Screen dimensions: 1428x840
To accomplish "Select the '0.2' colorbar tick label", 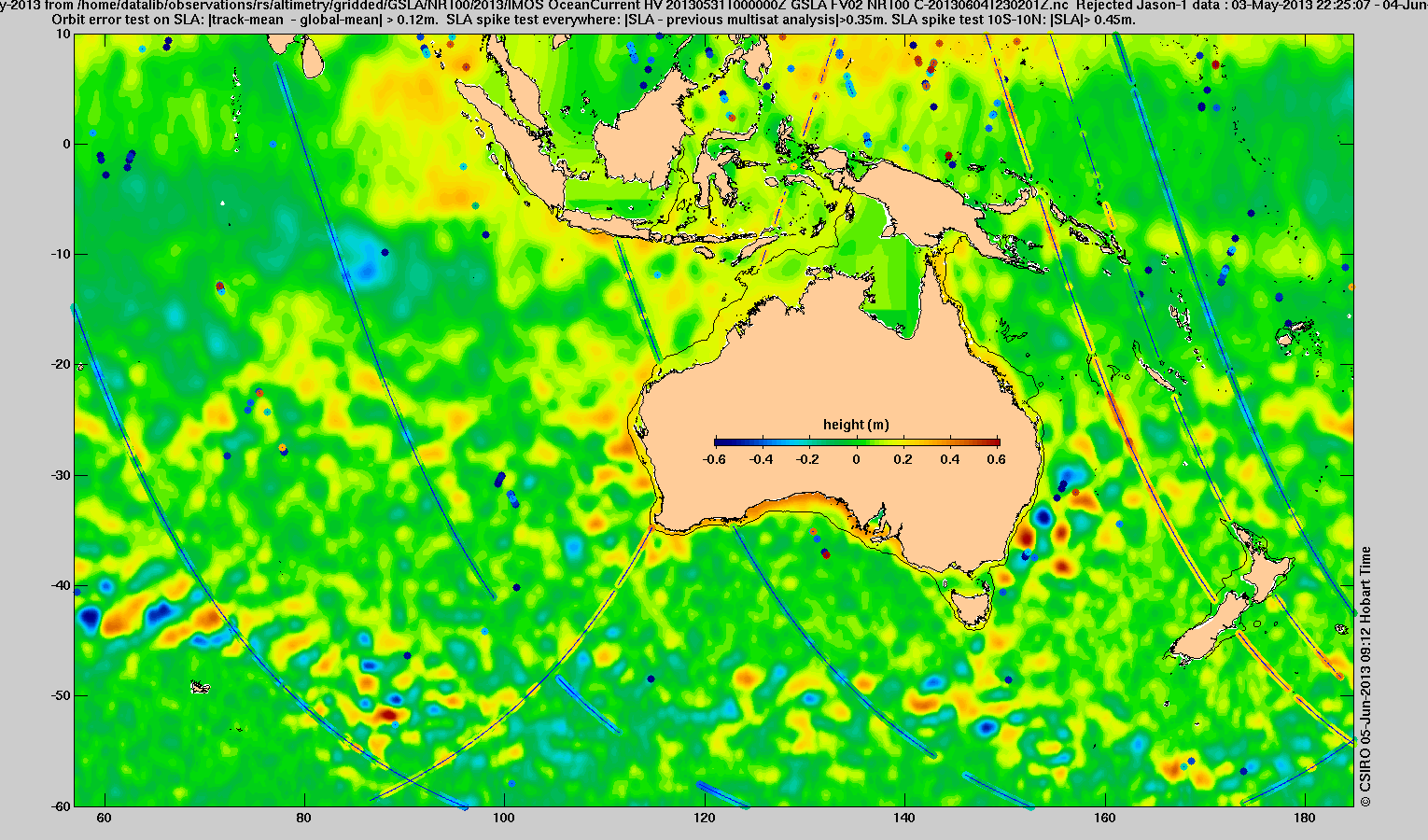I will [904, 459].
